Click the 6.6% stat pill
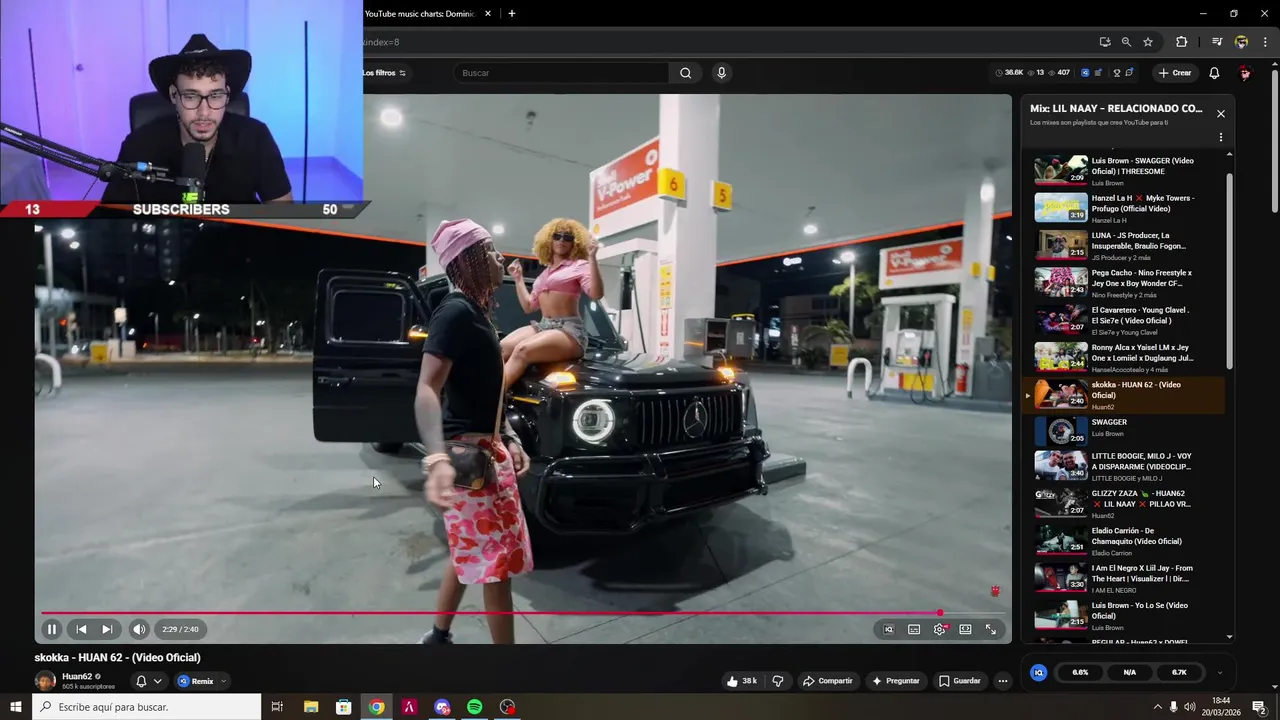1280x720 pixels. point(1080,673)
